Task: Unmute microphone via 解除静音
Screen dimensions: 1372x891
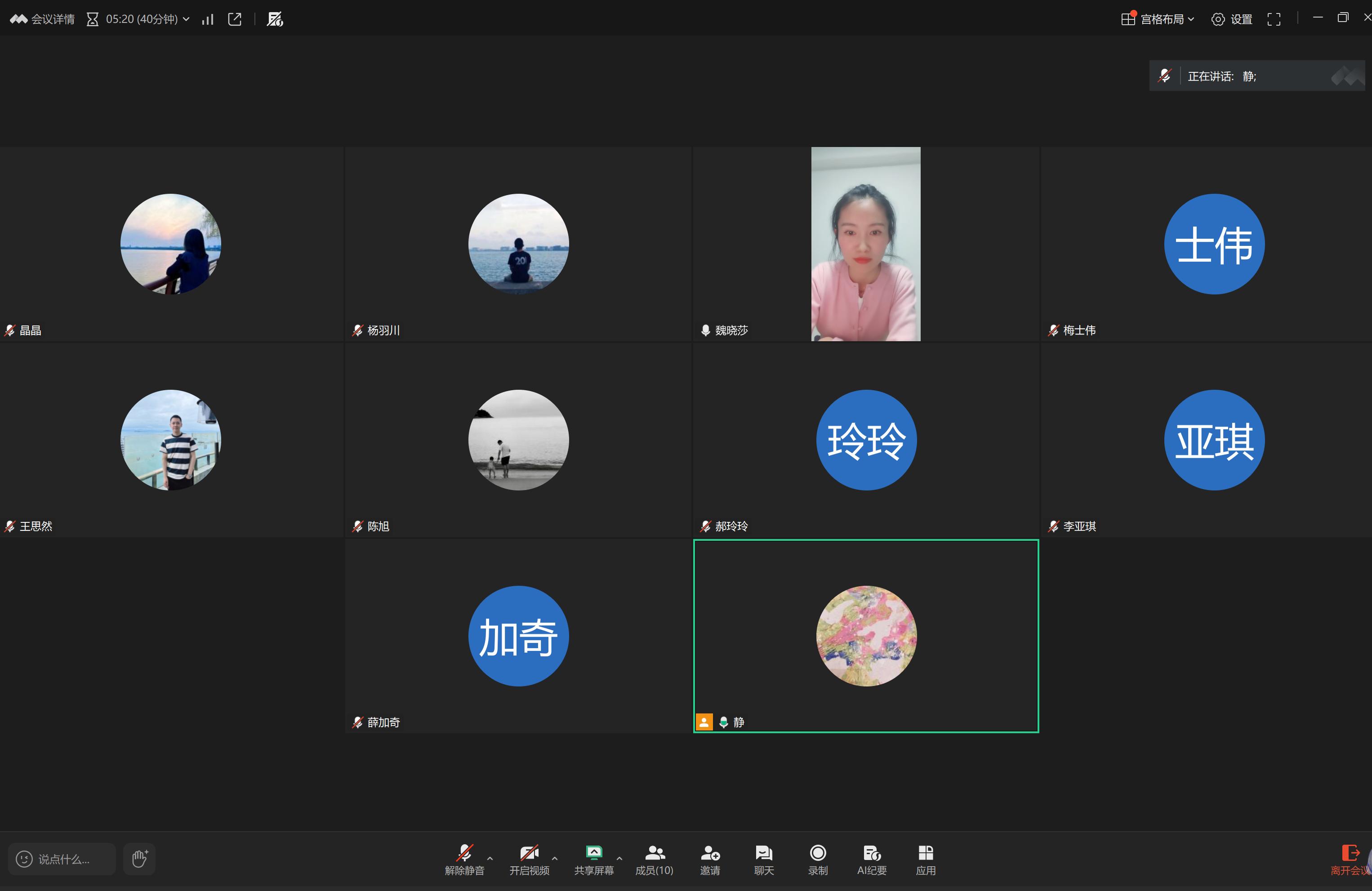Action: coord(464,859)
